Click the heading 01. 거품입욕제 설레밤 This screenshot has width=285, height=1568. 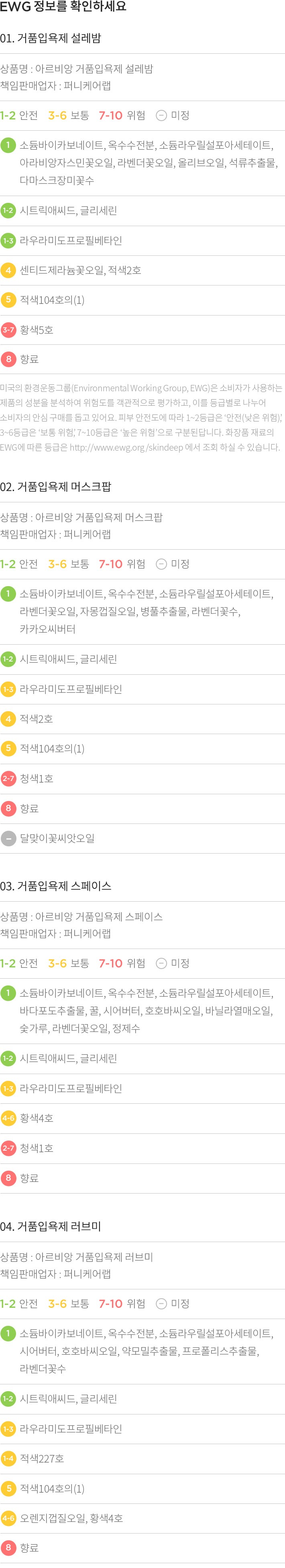(x=51, y=38)
